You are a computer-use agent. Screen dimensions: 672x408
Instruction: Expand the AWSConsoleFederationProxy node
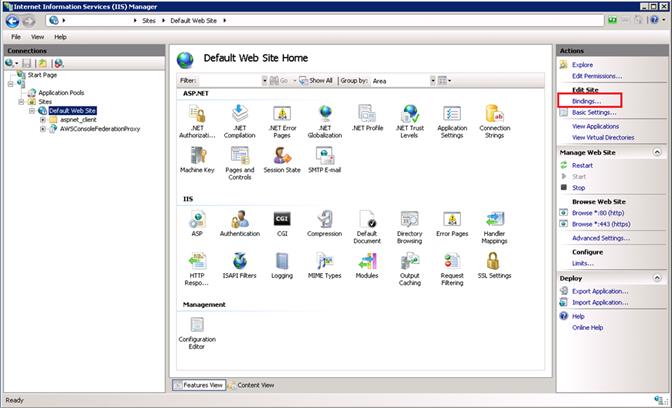pos(42,129)
